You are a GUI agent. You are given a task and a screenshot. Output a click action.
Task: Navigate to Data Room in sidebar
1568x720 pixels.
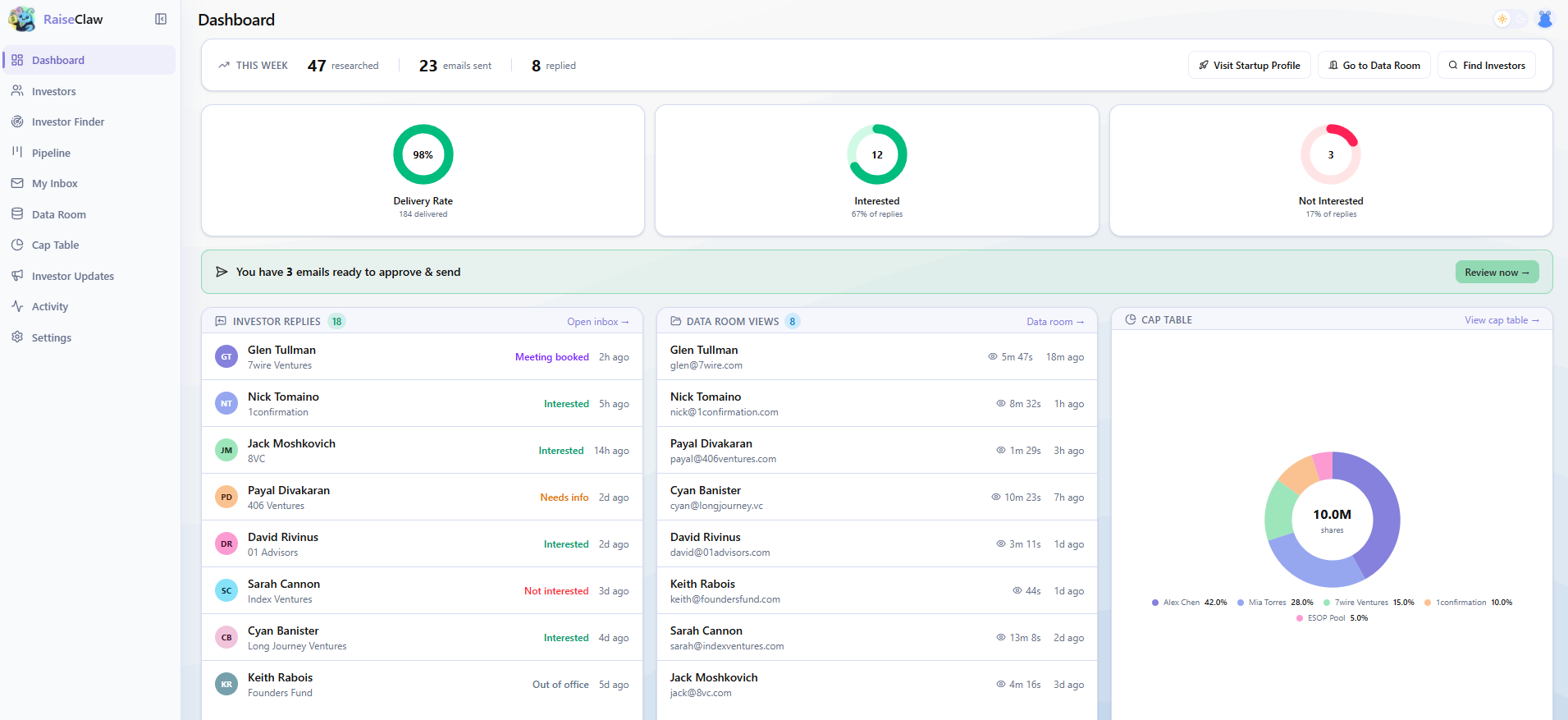(x=89, y=214)
